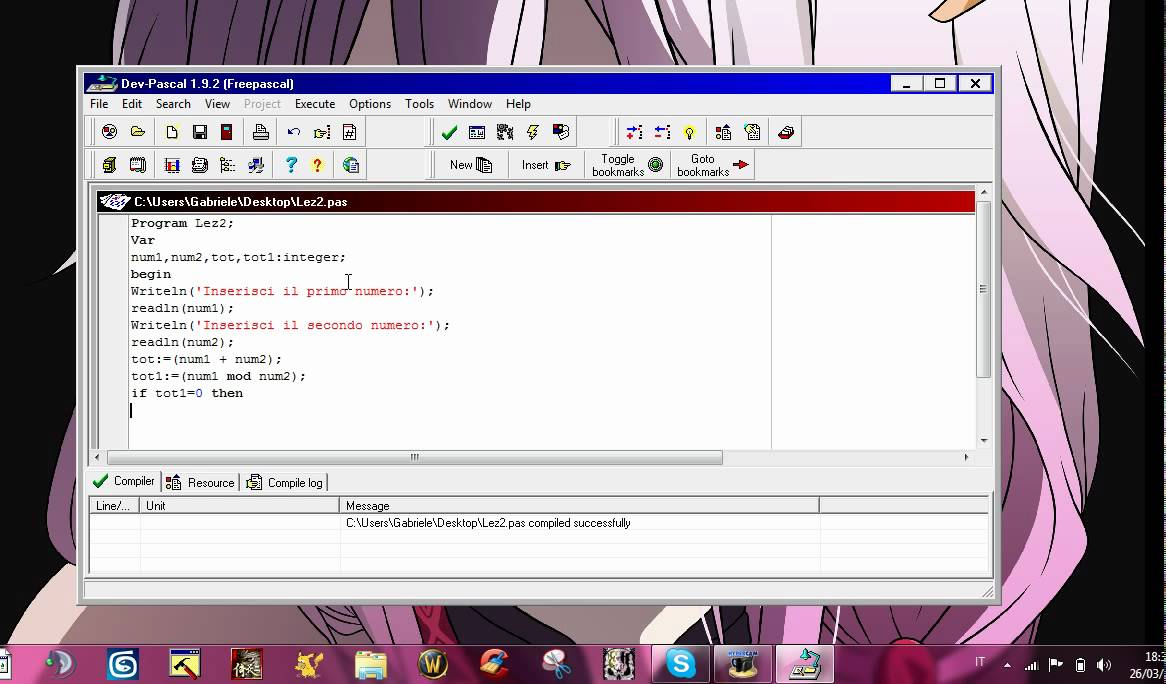Click the Lez2.pas document title bar
This screenshot has width=1166, height=684.
coord(535,201)
